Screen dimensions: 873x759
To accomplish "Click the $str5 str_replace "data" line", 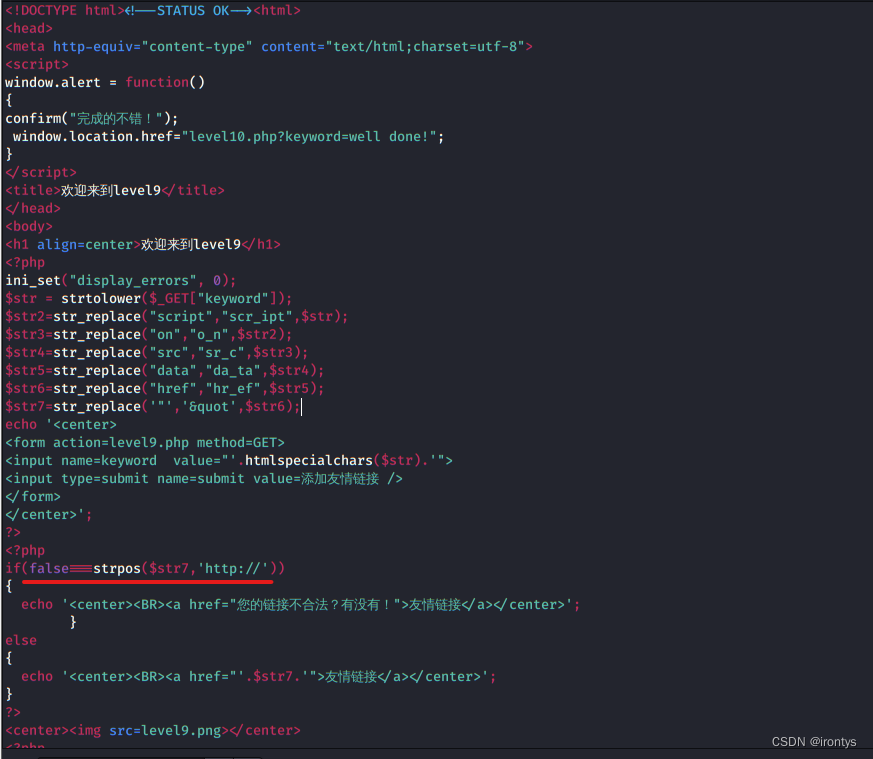I will [164, 370].
